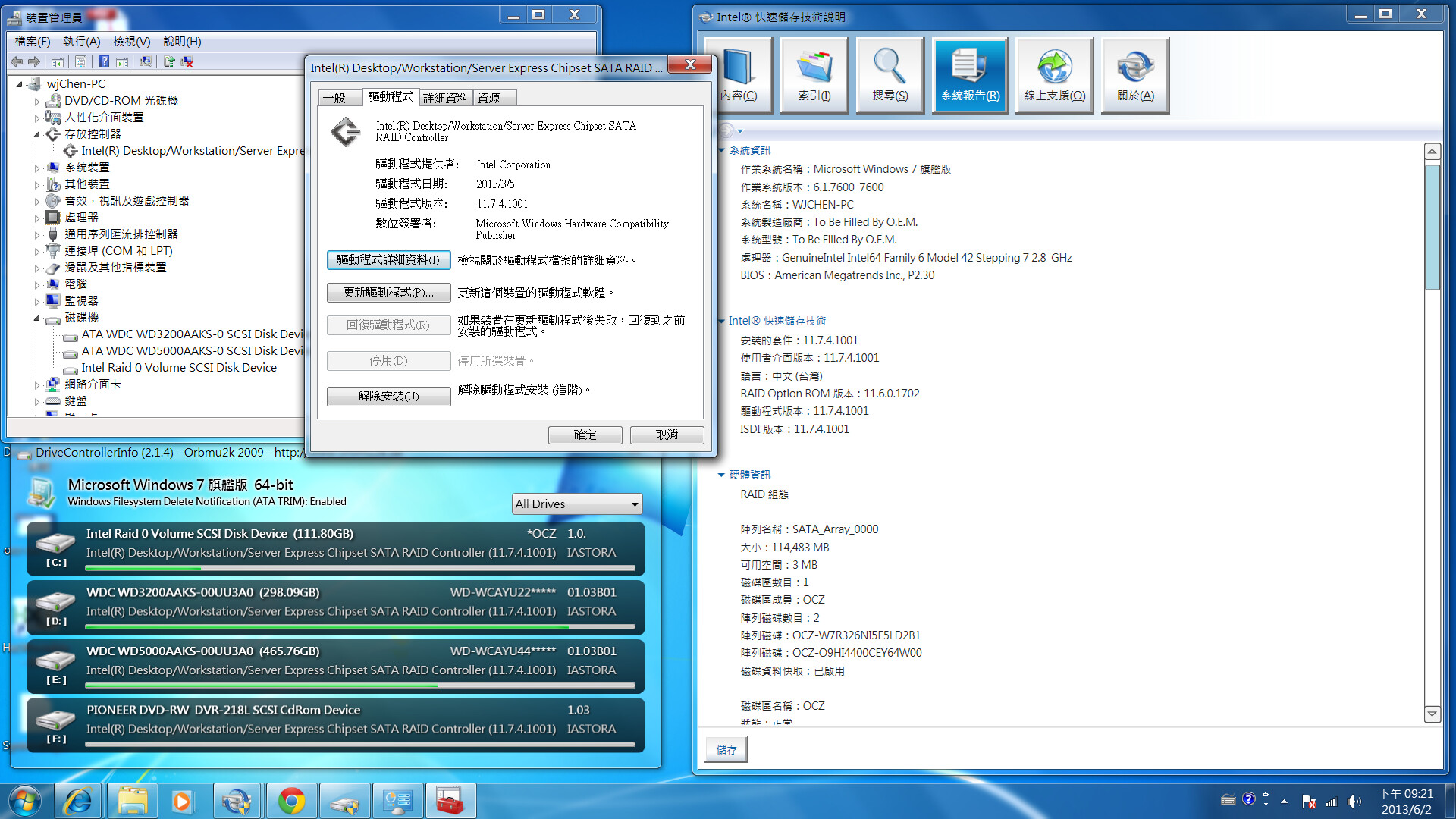The width and height of the screenshot is (1456, 819).
Task: Click the volume speaker tray icon
Action: (1354, 801)
